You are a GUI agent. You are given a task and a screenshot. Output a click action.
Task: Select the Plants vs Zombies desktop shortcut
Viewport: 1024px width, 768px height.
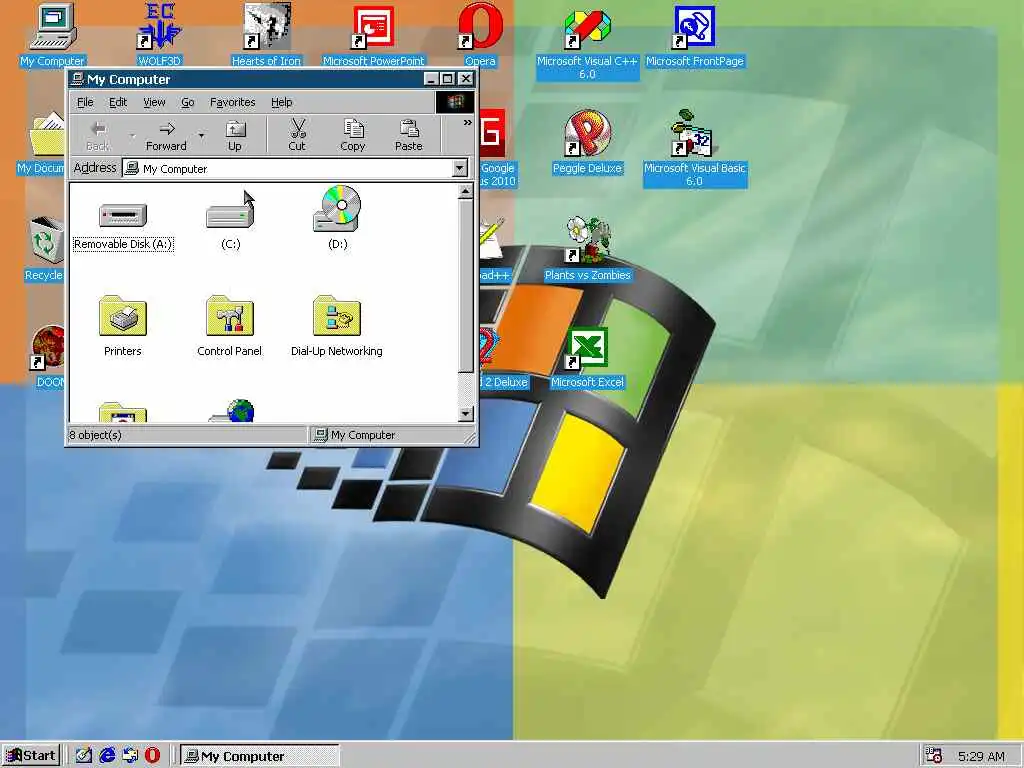pos(587,249)
